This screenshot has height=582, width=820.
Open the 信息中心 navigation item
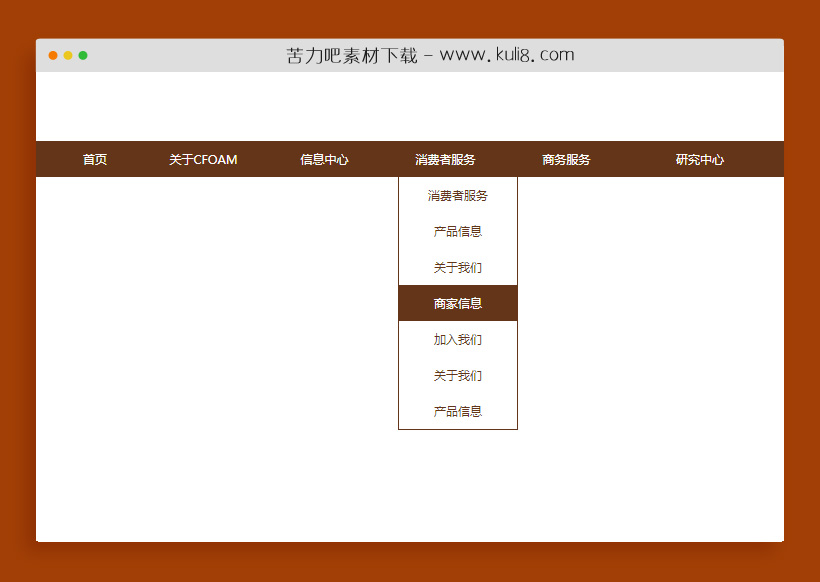coord(323,159)
